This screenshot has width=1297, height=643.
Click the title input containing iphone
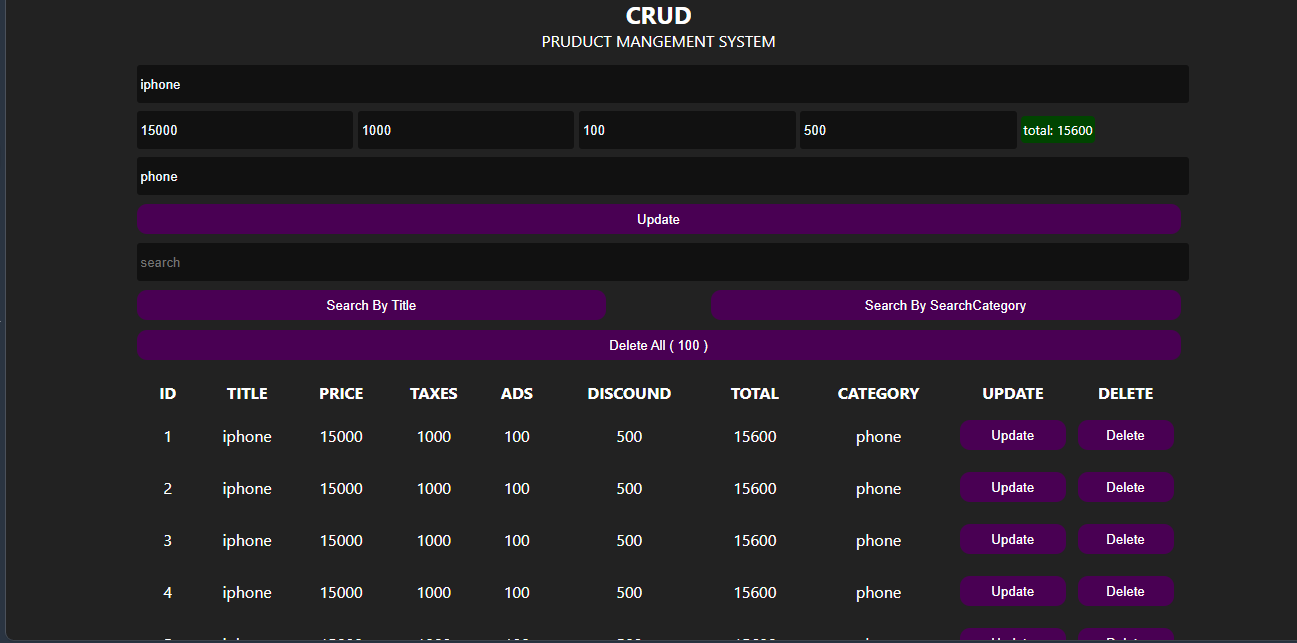tap(662, 84)
